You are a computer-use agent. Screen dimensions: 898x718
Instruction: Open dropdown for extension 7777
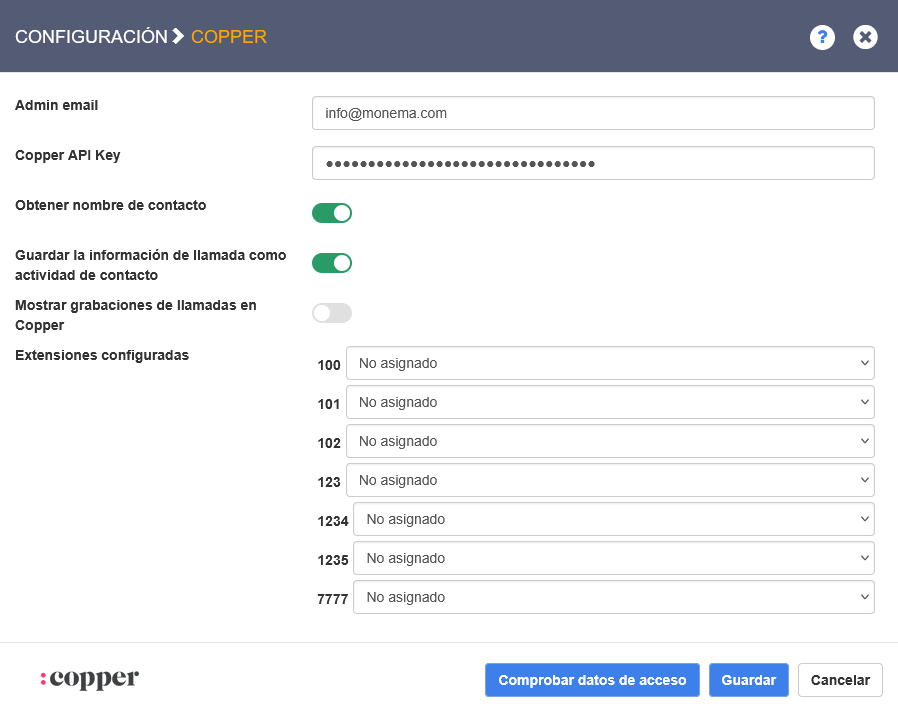(x=613, y=597)
